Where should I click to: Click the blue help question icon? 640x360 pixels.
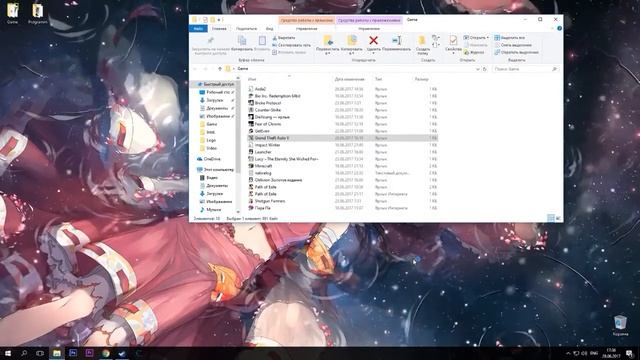tap(559, 28)
